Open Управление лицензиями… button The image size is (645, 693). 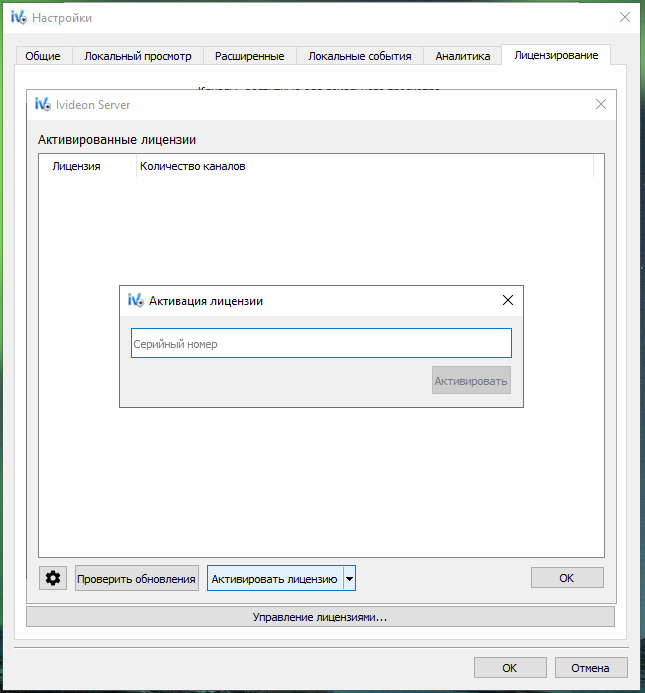(320, 617)
